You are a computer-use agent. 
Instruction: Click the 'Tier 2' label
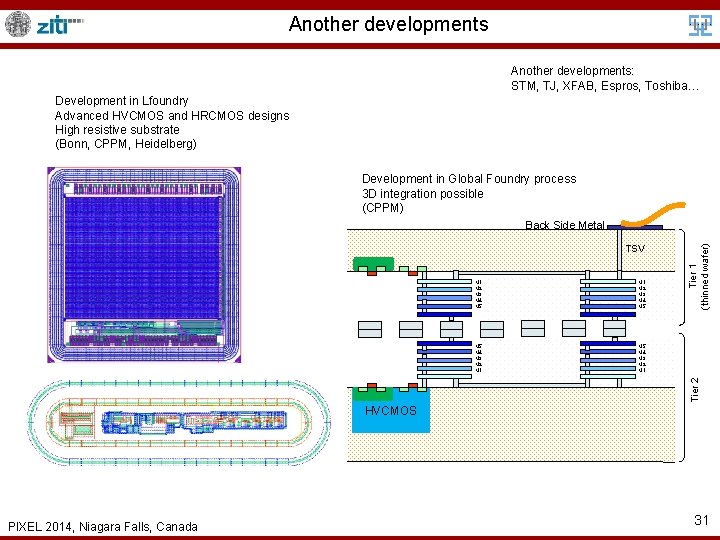(695, 389)
